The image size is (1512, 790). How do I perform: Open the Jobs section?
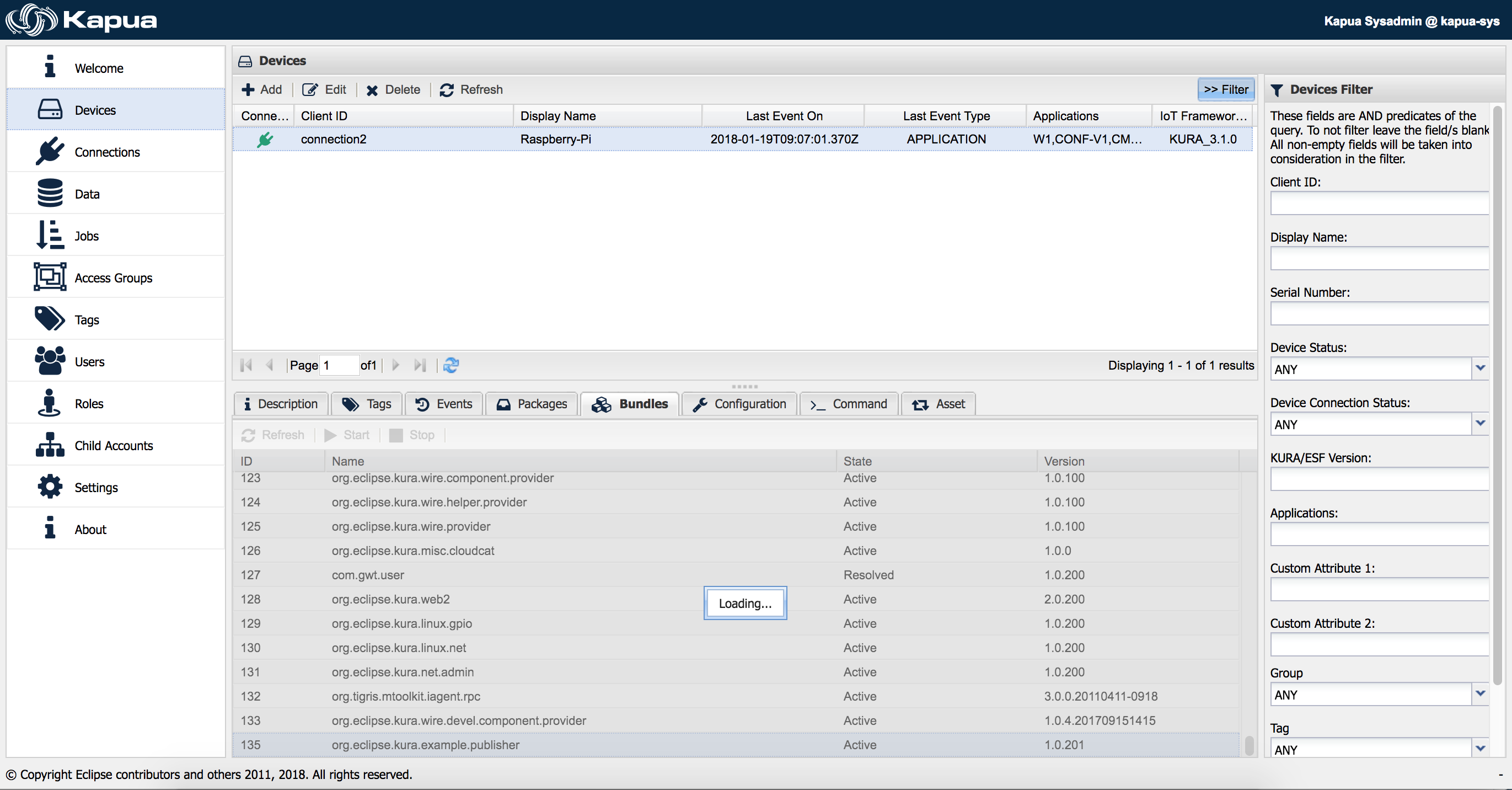[86, 236]
